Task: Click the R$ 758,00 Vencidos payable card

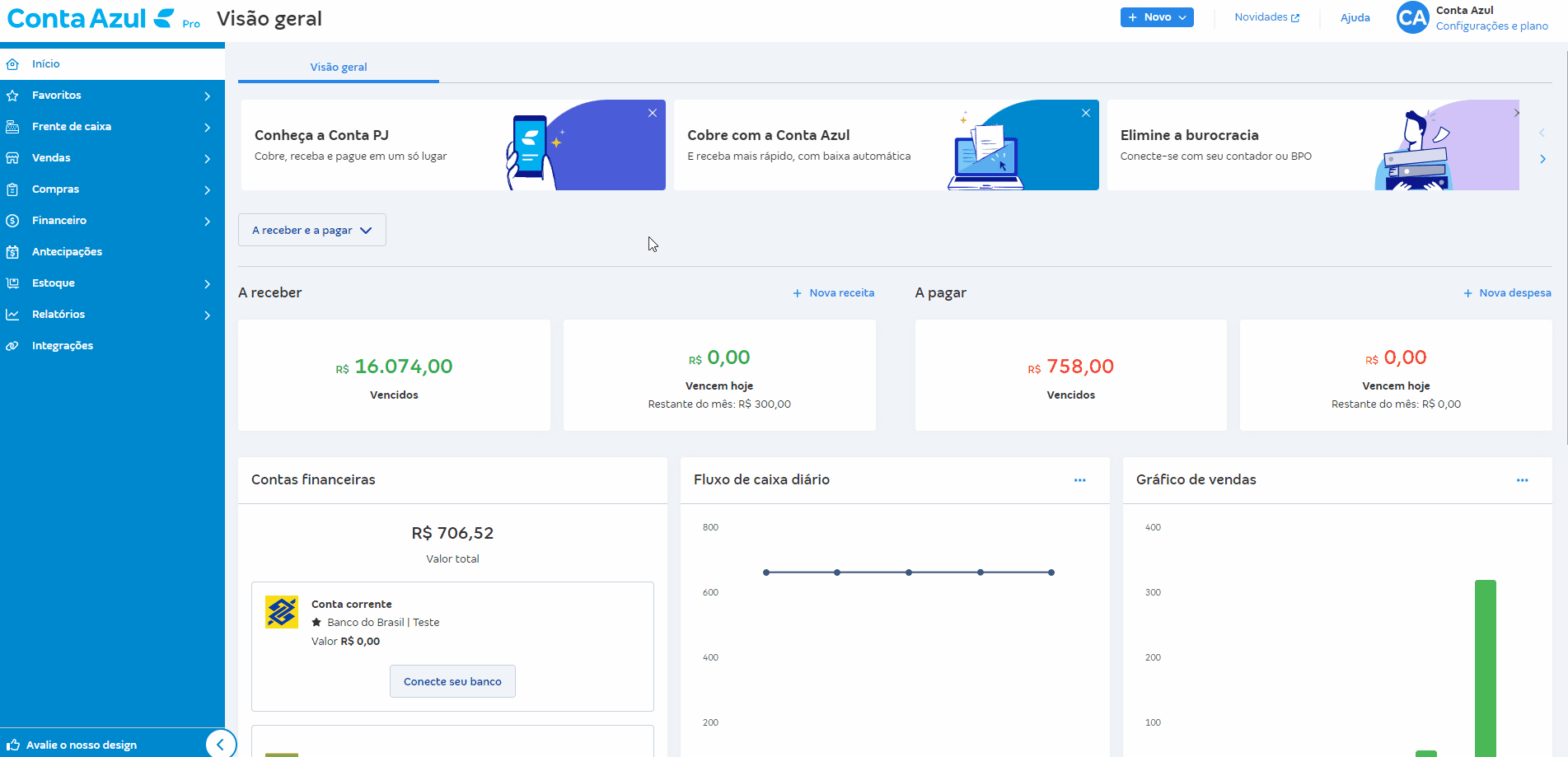Action: coord(1070,375)
